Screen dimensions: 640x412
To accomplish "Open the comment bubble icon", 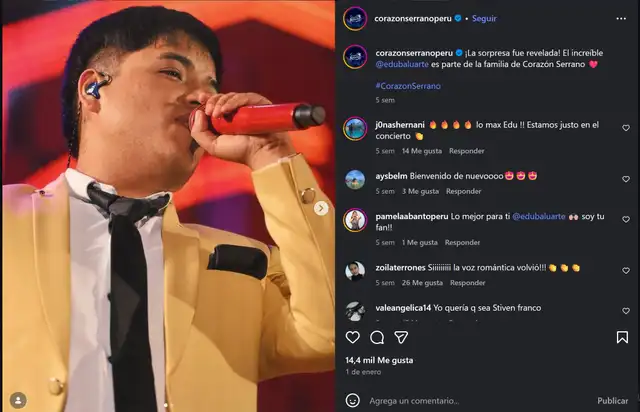I will point(377,338).
